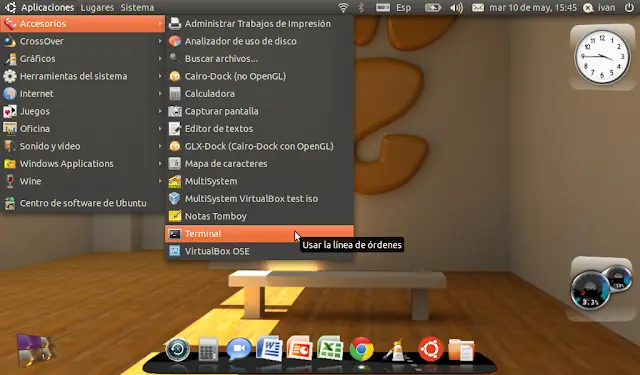Screen dimensions: 640x375
Task: Expand Herramientas del sistema submenu
Action: [82, 76]
